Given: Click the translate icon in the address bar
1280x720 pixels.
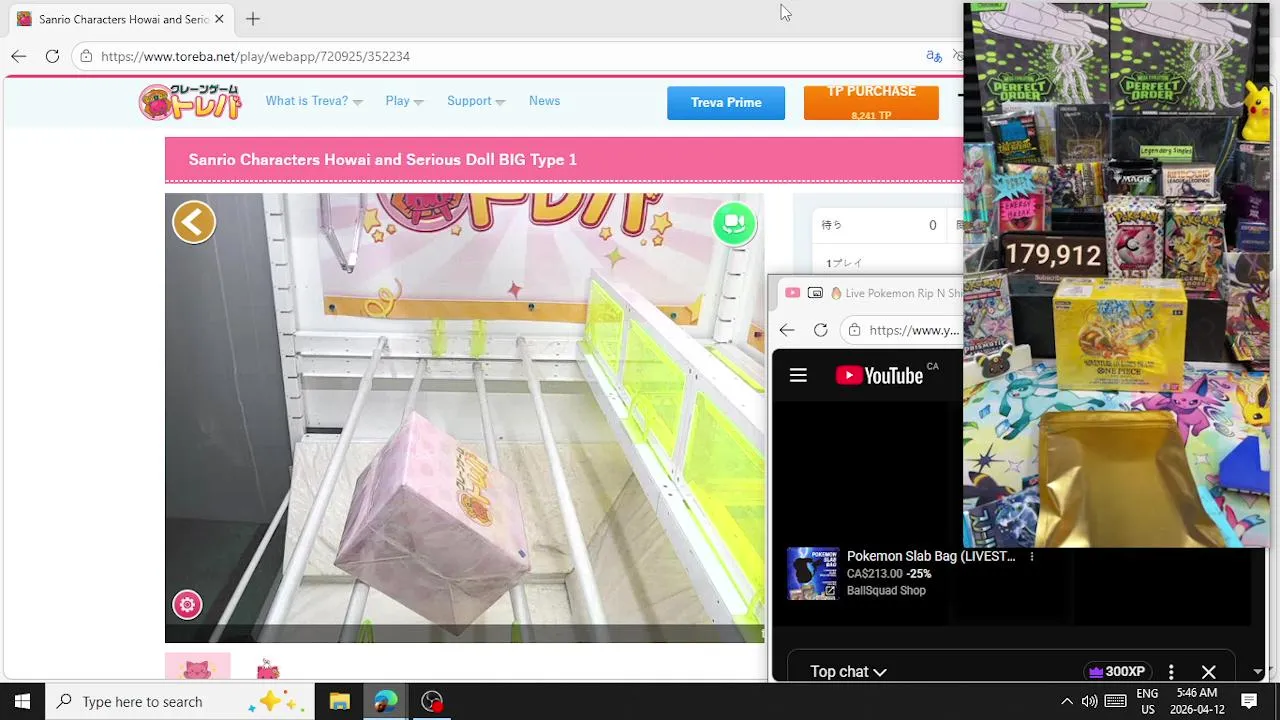Looking at the screenshot, I should click(x=934, y=56).
